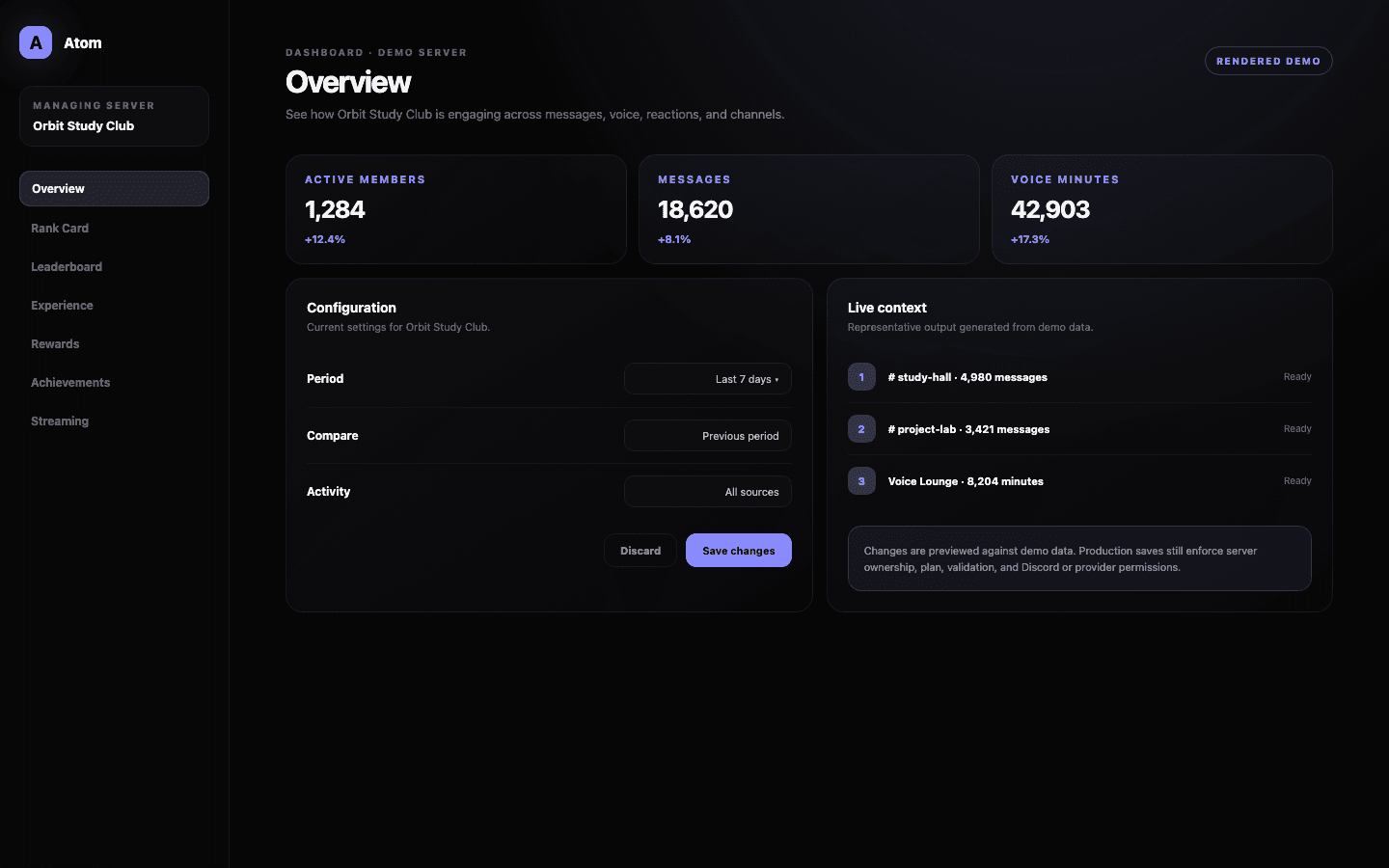This screenshot has width=1389, height=868.
Task: Select the Voice Lounge 8,204 minutes row
Action: tap(1079, 481)
